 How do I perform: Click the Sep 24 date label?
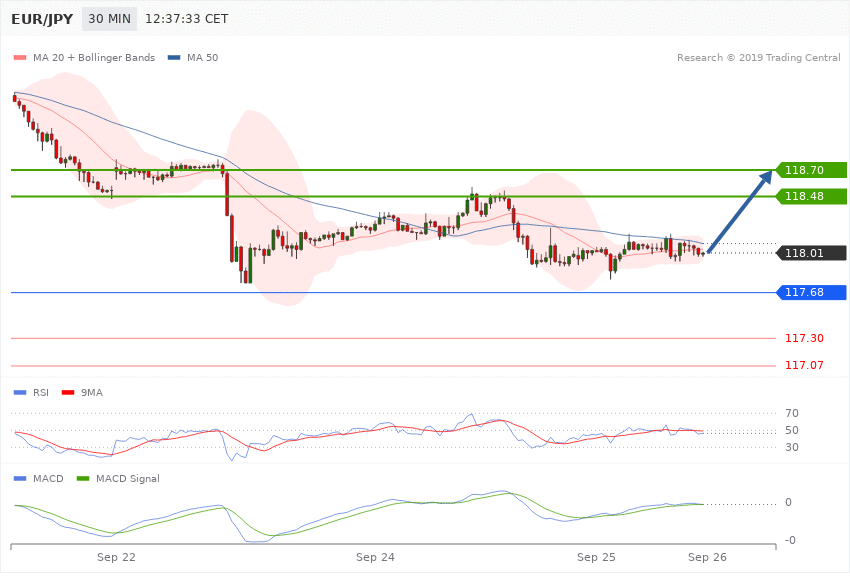click(375, 557)
